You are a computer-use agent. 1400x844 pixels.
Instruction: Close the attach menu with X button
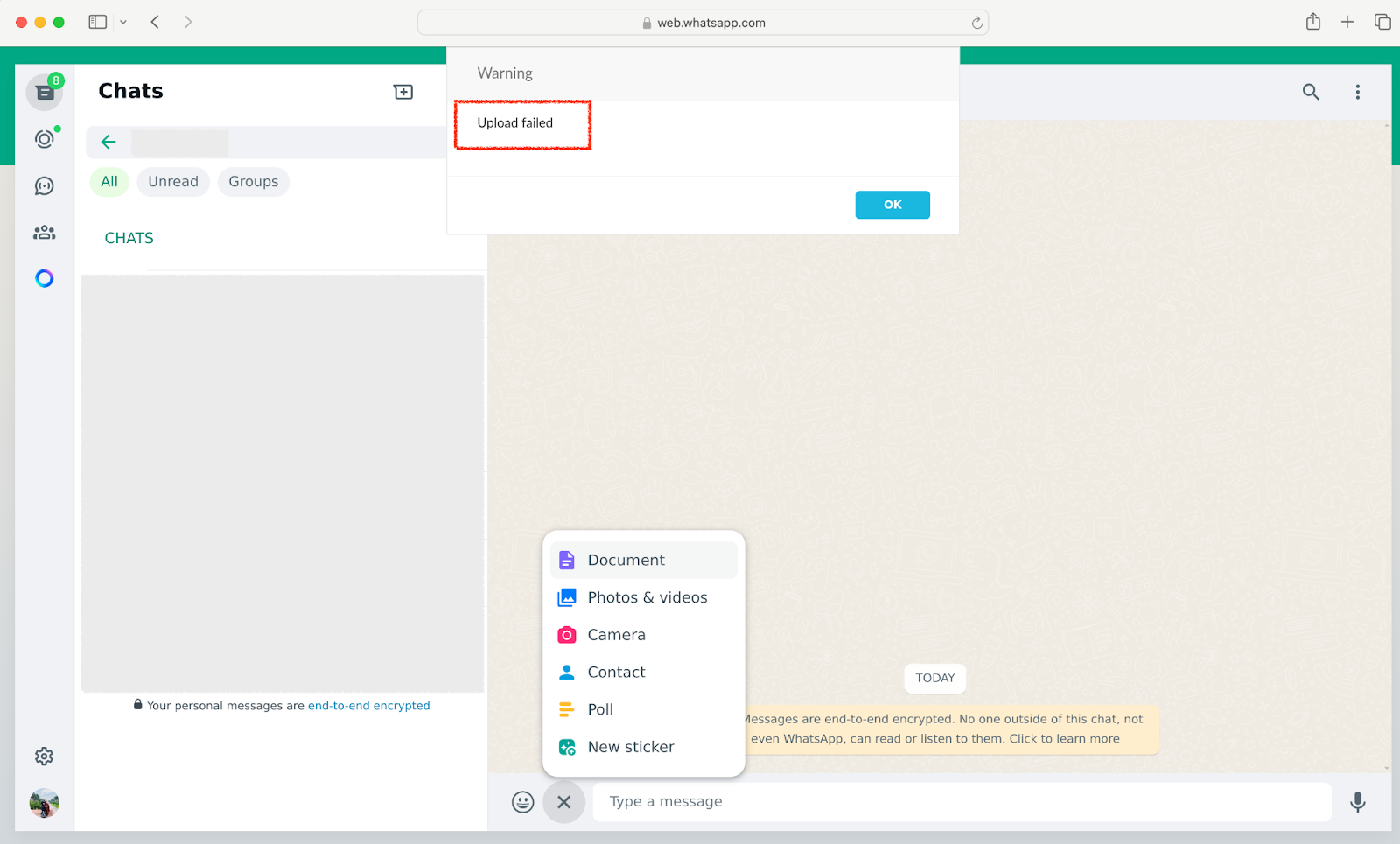tap(564, 802)
